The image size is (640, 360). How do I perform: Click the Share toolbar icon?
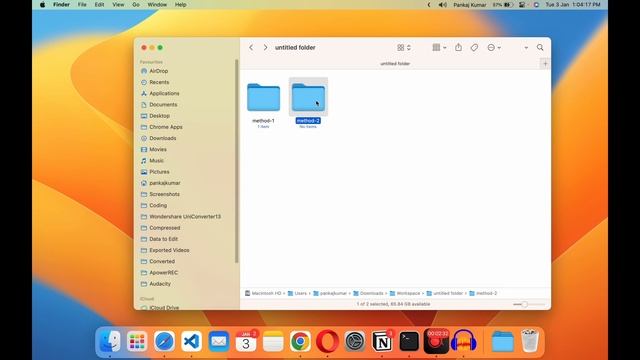tap(458, 47)
